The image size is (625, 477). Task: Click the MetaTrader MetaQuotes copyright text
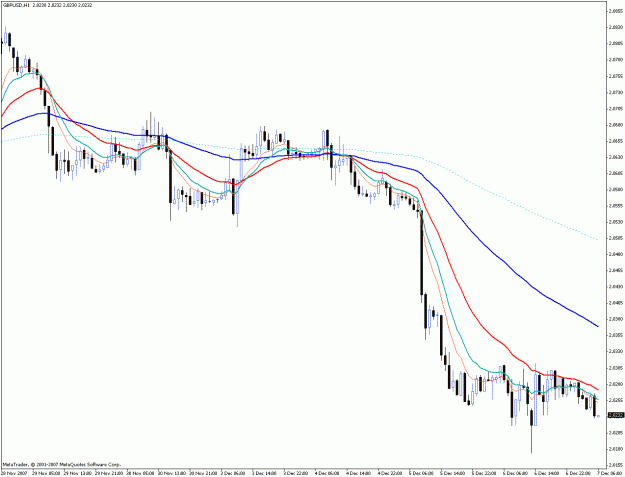(x=62, y=464)
